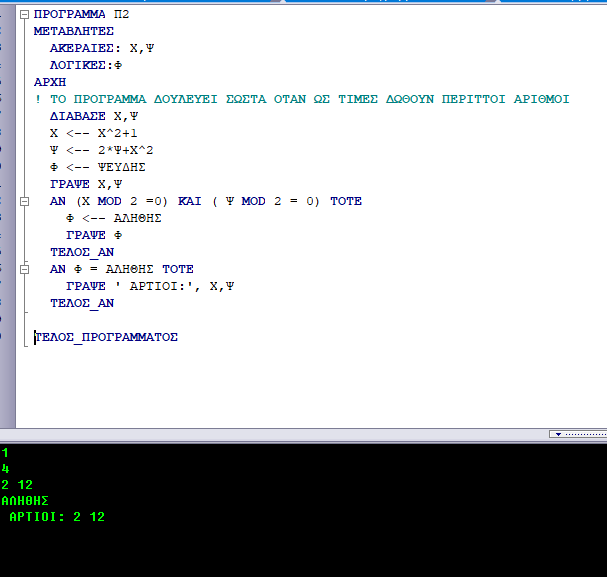The width and height of the screenshot is (607, 577).
Task: Click the input value 4 in the console
Action: 6,469
